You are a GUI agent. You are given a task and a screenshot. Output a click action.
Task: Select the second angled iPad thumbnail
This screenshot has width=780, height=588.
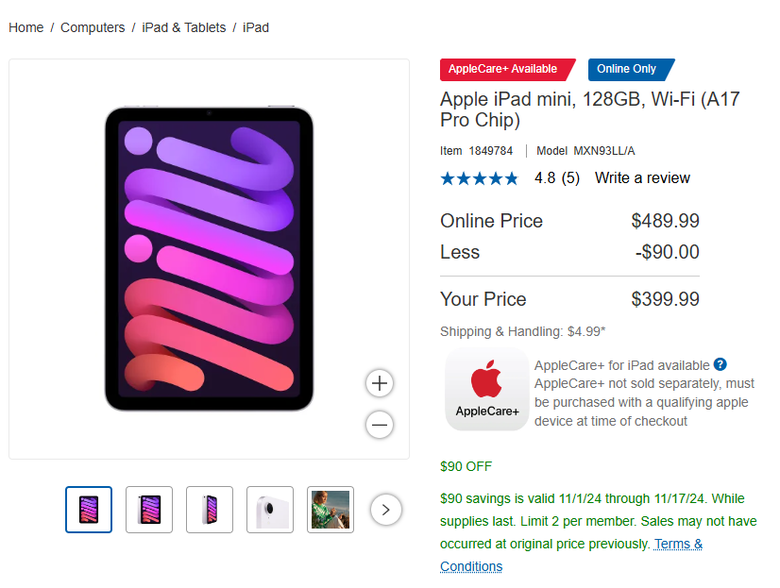pos(149,509)
